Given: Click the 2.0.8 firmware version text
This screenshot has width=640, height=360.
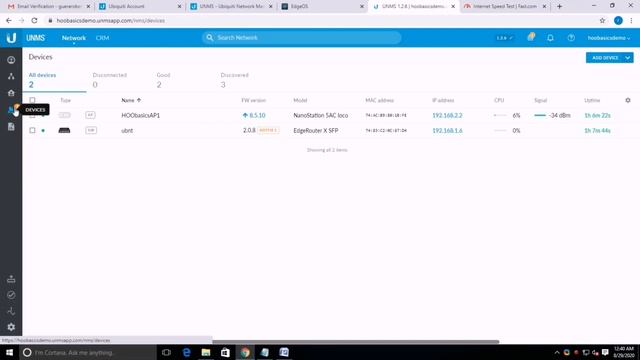Looking at the screenshot, I should [249, 131].
